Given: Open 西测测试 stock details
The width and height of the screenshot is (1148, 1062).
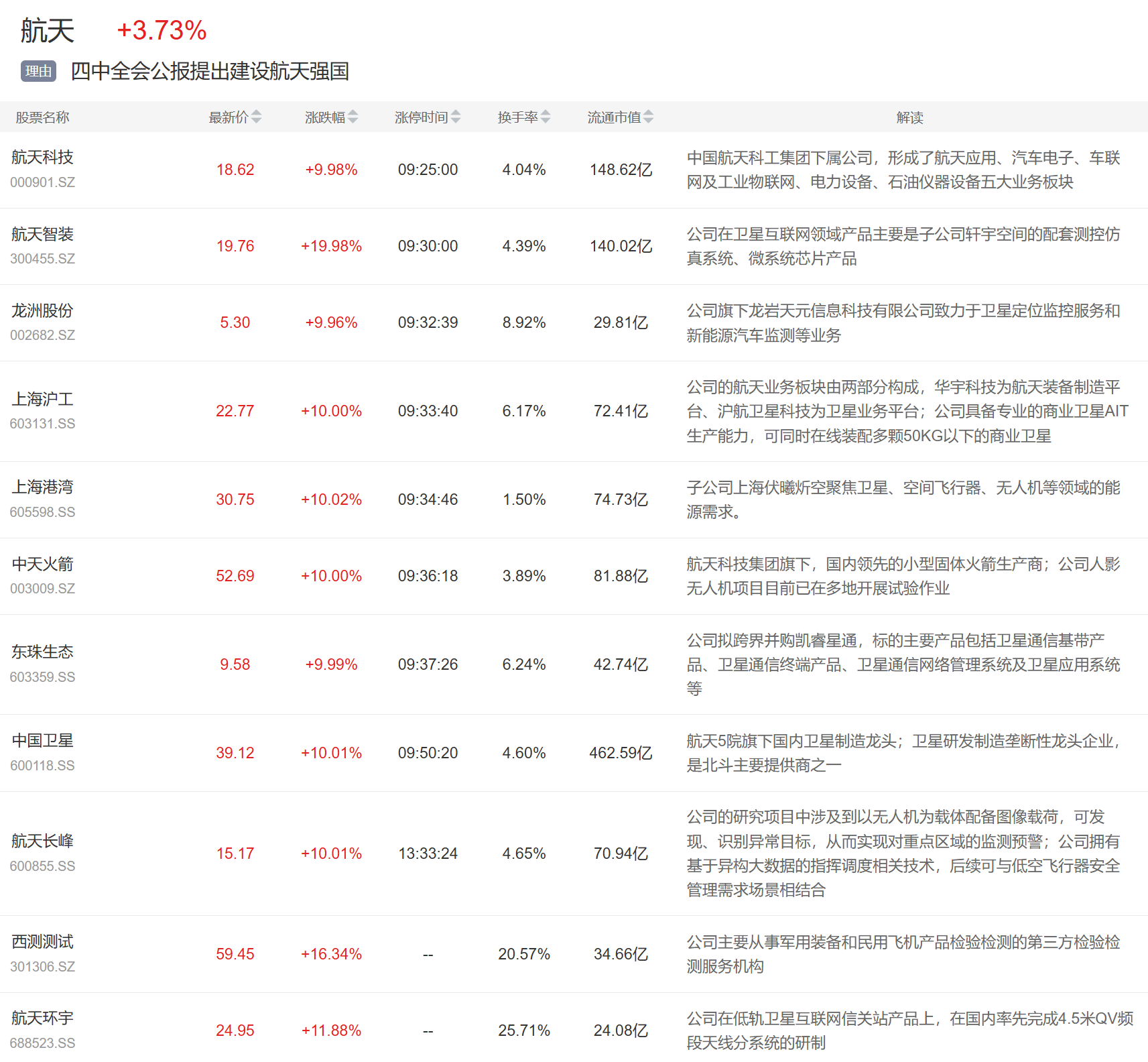Looking at the screenshot, I should 42,942.
